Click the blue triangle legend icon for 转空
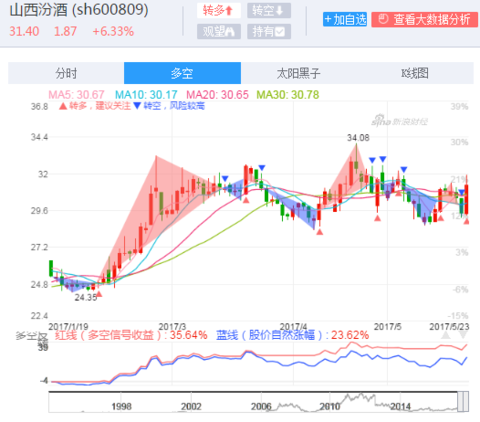Viewport: 480px width, 422px height. [137, 106]
